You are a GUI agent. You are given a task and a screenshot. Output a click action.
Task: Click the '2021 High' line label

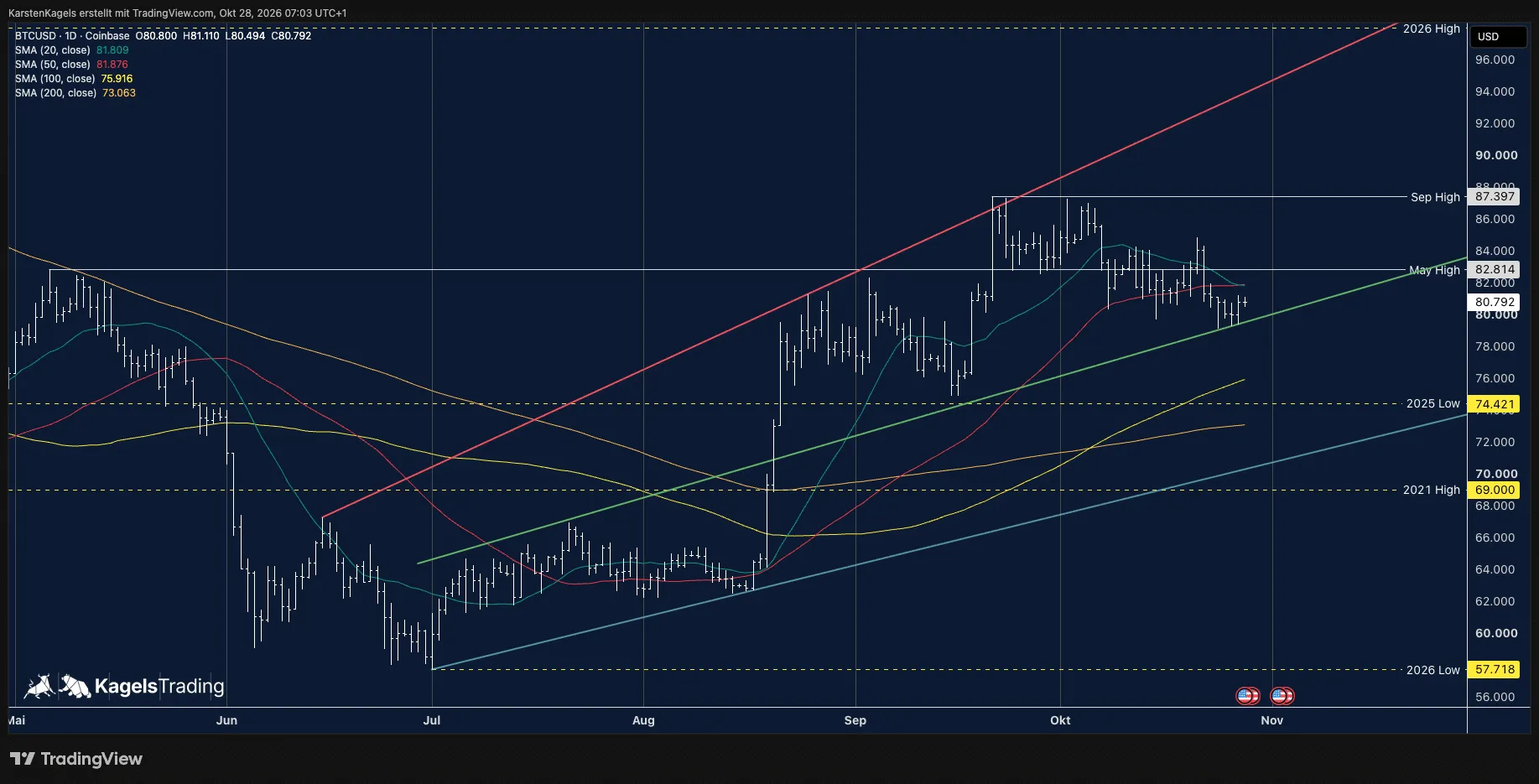[x=1431, y=490]
